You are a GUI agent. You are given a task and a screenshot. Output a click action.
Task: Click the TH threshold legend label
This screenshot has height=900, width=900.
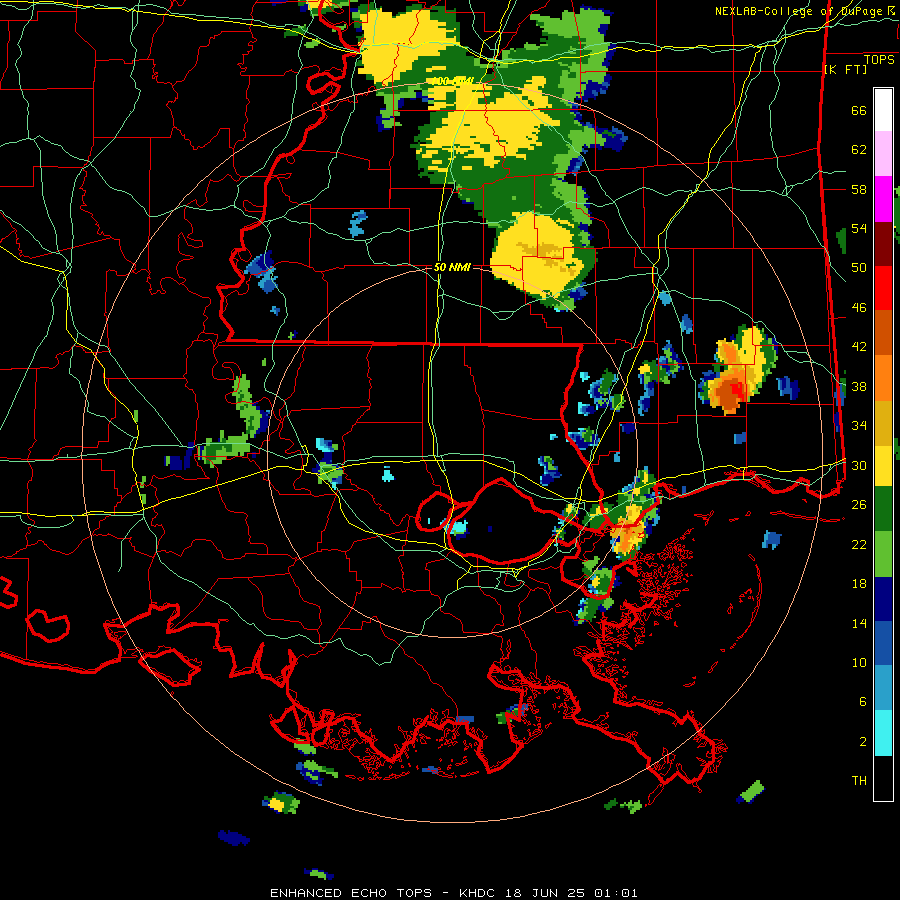(x=859, y=781)
